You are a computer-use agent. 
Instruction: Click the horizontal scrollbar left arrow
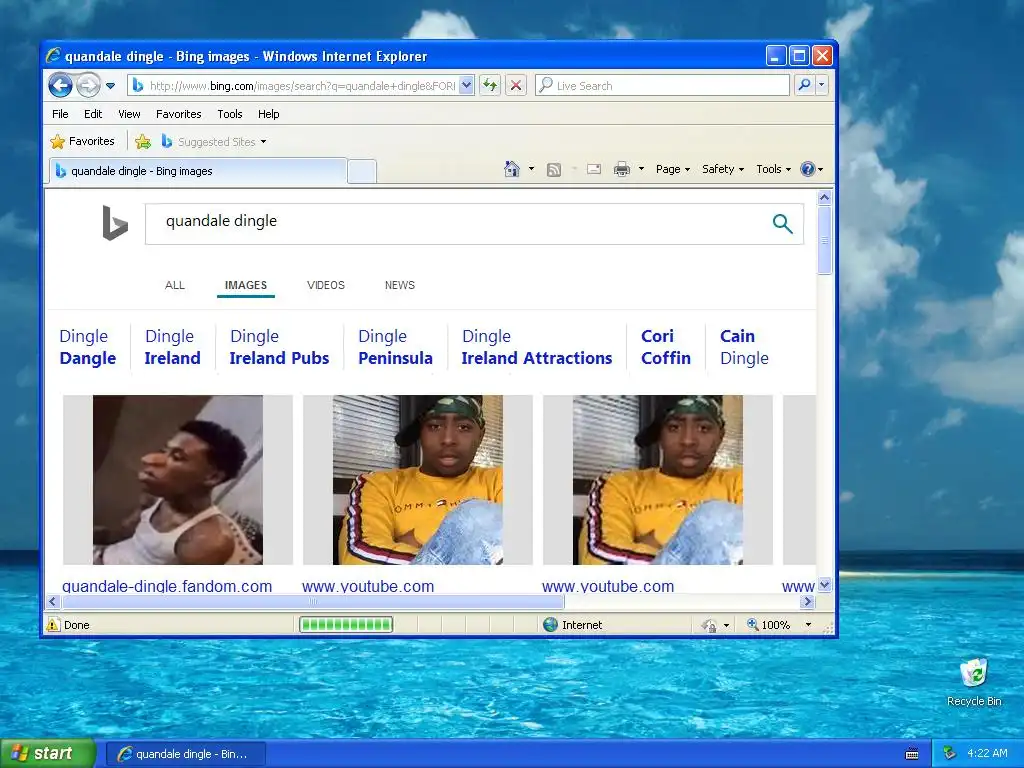click(53, 601)
